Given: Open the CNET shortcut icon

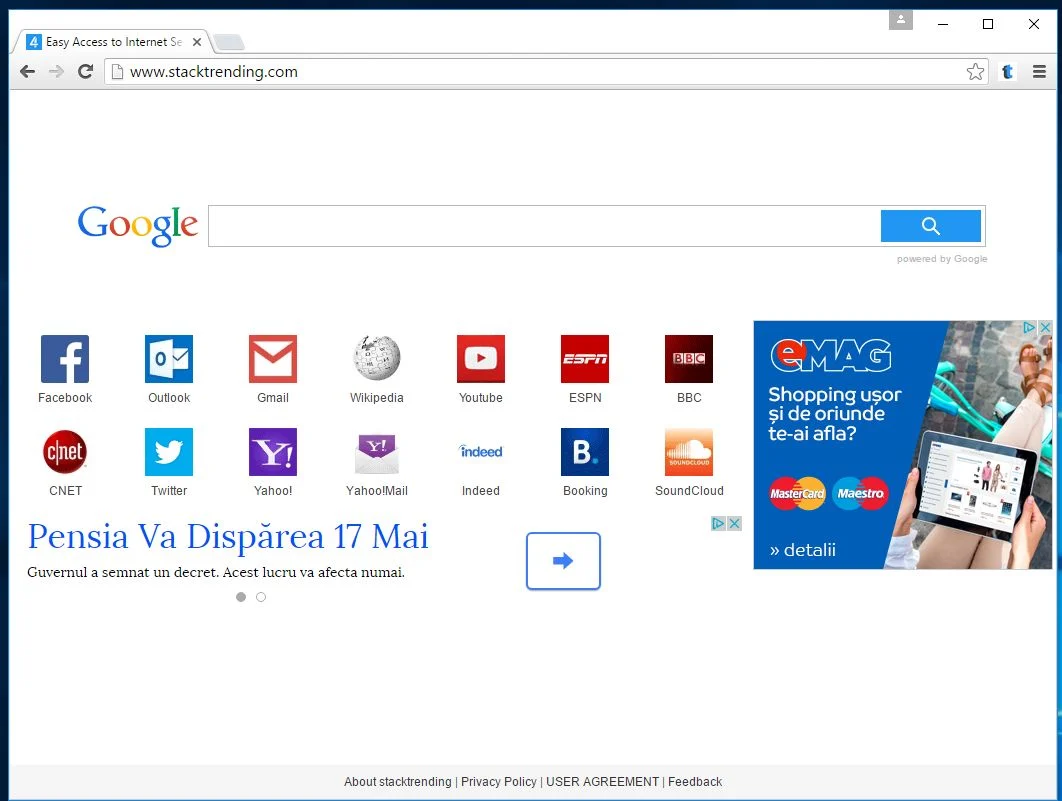Looking at the screenshot, I should tap(65, 452).
